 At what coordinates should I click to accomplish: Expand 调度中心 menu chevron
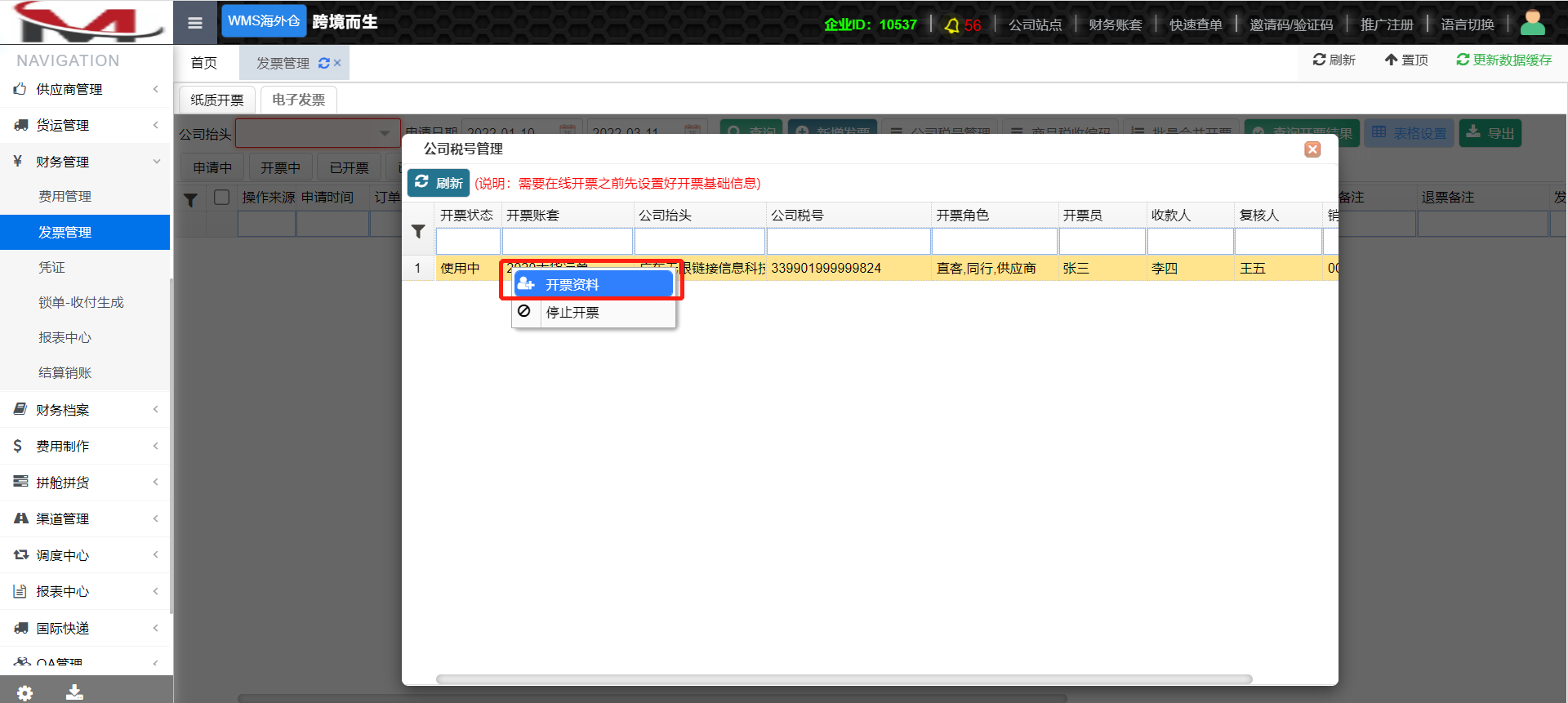[x=156, y=555]
